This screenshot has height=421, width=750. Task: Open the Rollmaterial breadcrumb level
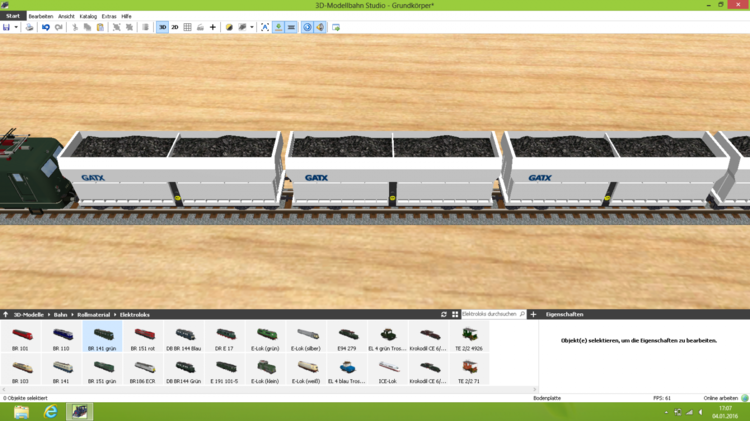[x=97, y=314]
